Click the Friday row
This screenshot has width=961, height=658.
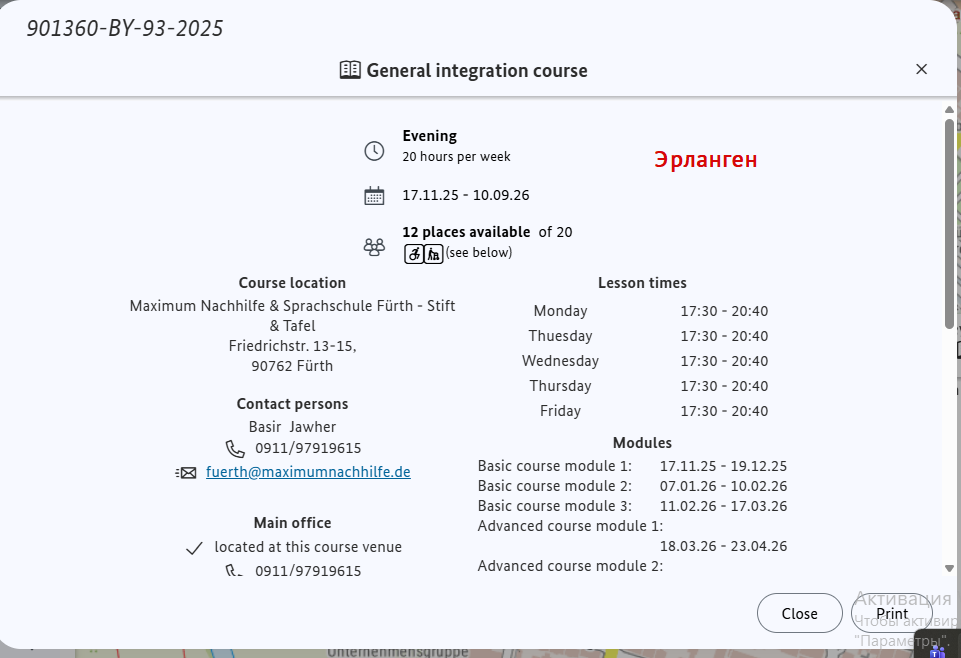click(x=643, y=411)
